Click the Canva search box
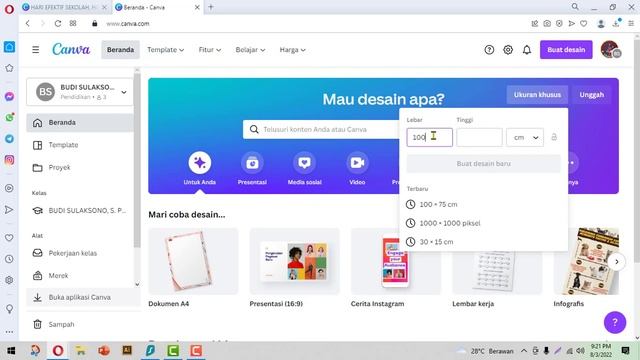The image size is (640, 360). pyautogui.click(x=321, y=129)
